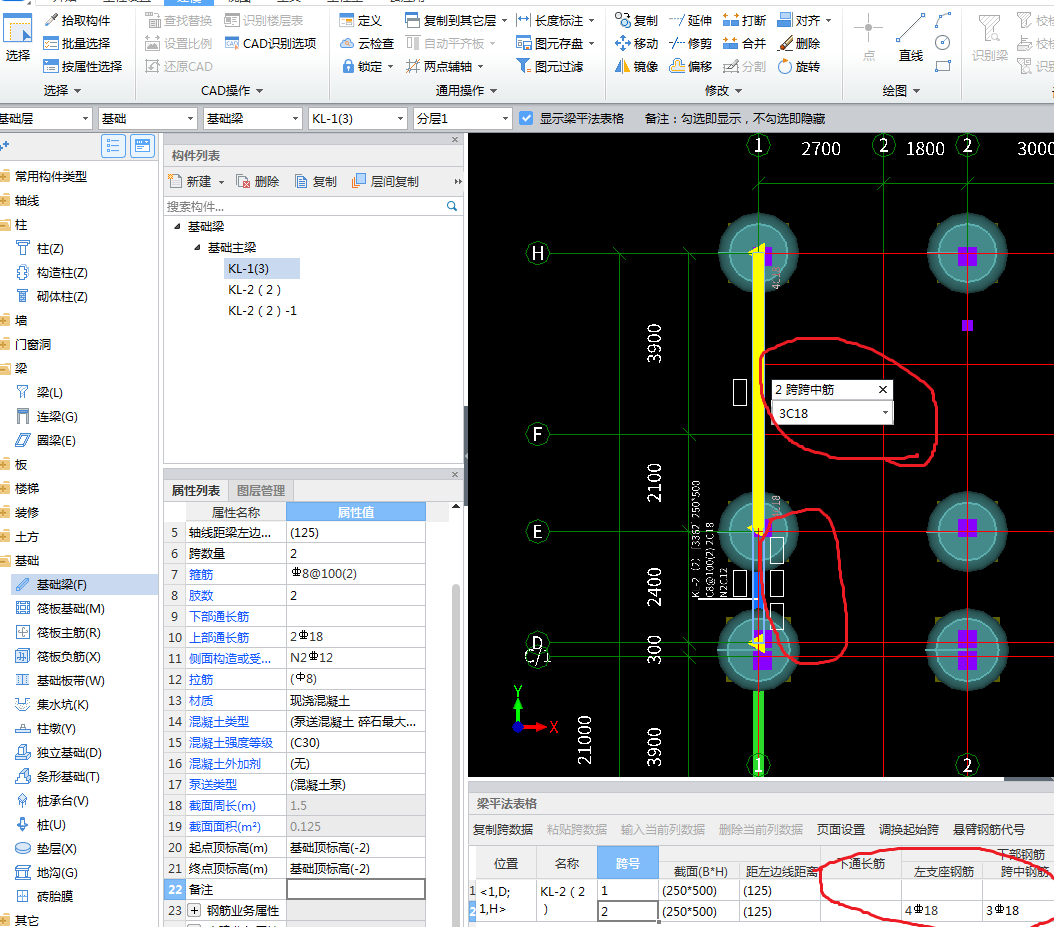This screenshot has width=1054, height=927.
Task: Close the 跨中筋 popup
Action: [x=883, y=389]
